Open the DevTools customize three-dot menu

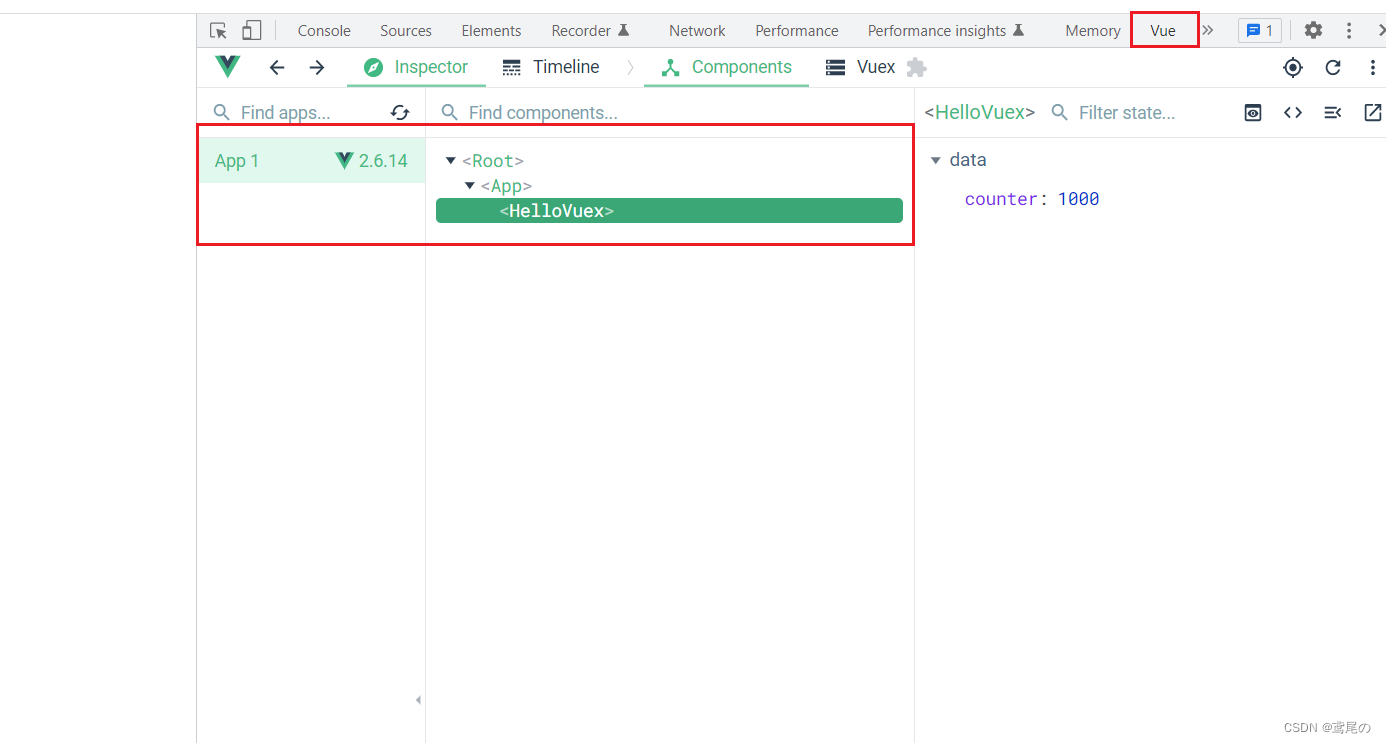[1350, 31]
